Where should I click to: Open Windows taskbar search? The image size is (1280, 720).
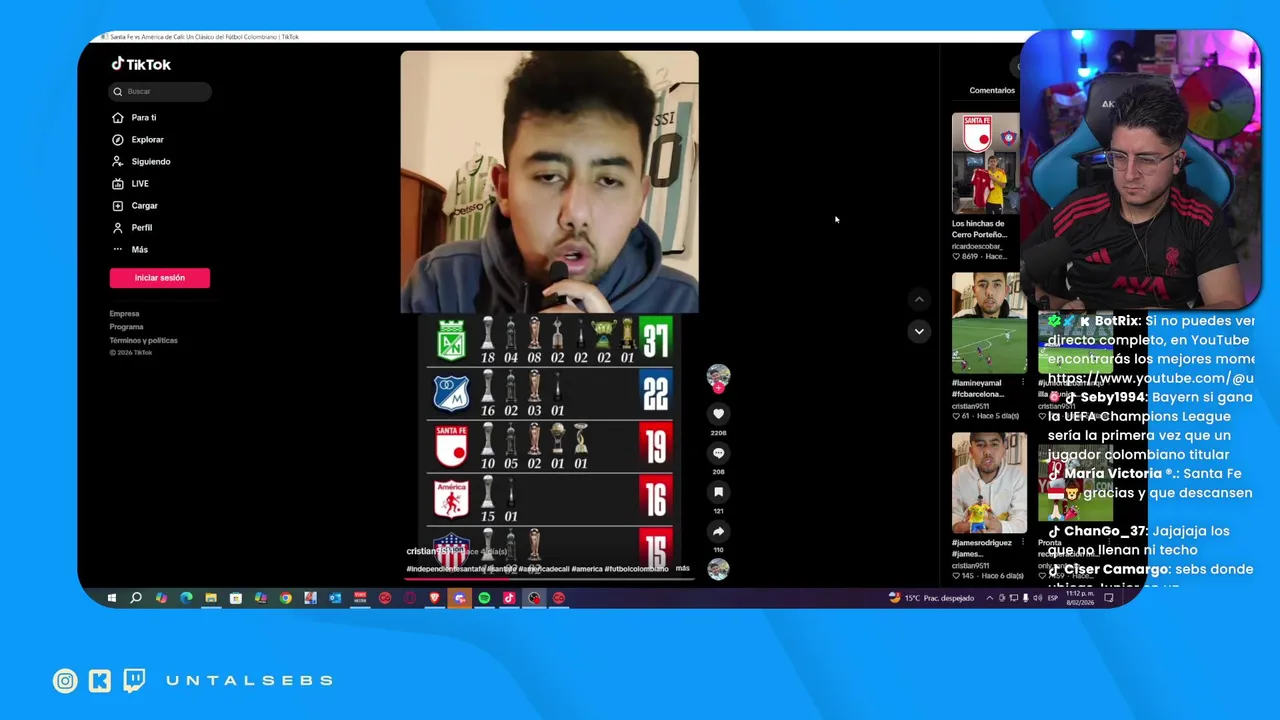pos(136,598)
